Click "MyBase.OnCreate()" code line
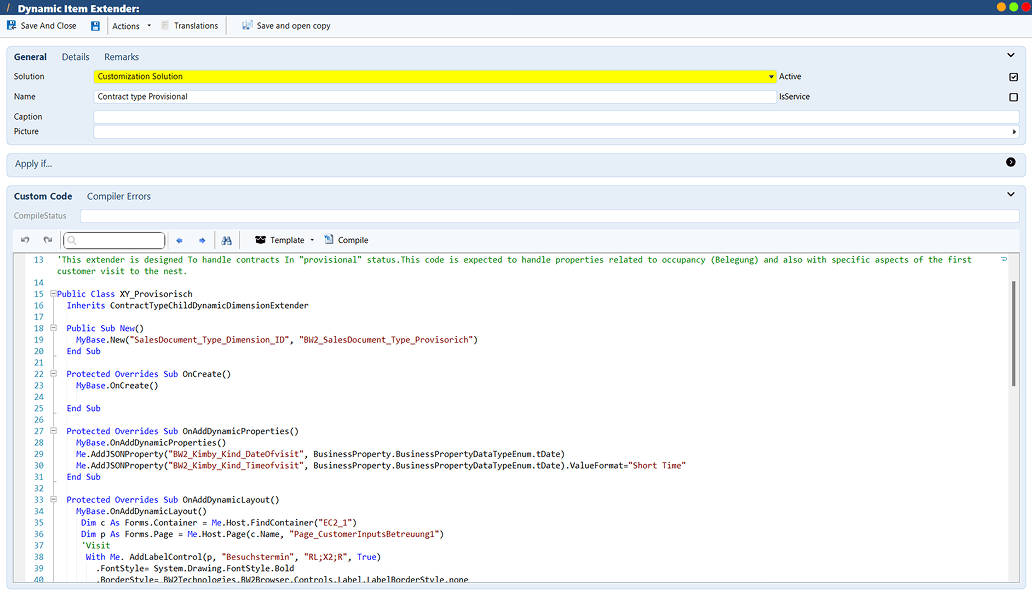The image size is (1032, 596). (x=117, y=385)
